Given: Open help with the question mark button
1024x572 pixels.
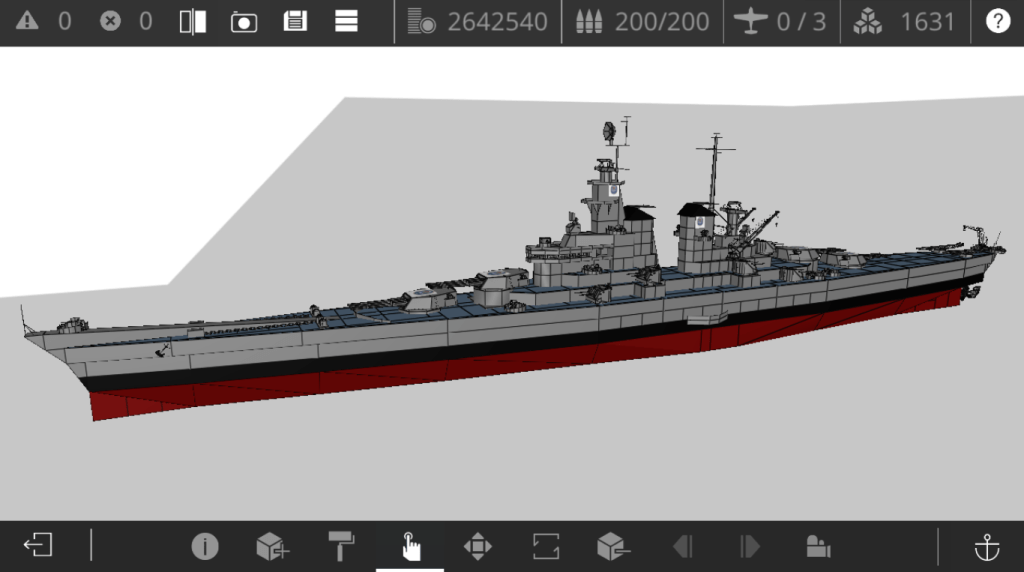Looking at the screenshot, I should pos(997,22).
